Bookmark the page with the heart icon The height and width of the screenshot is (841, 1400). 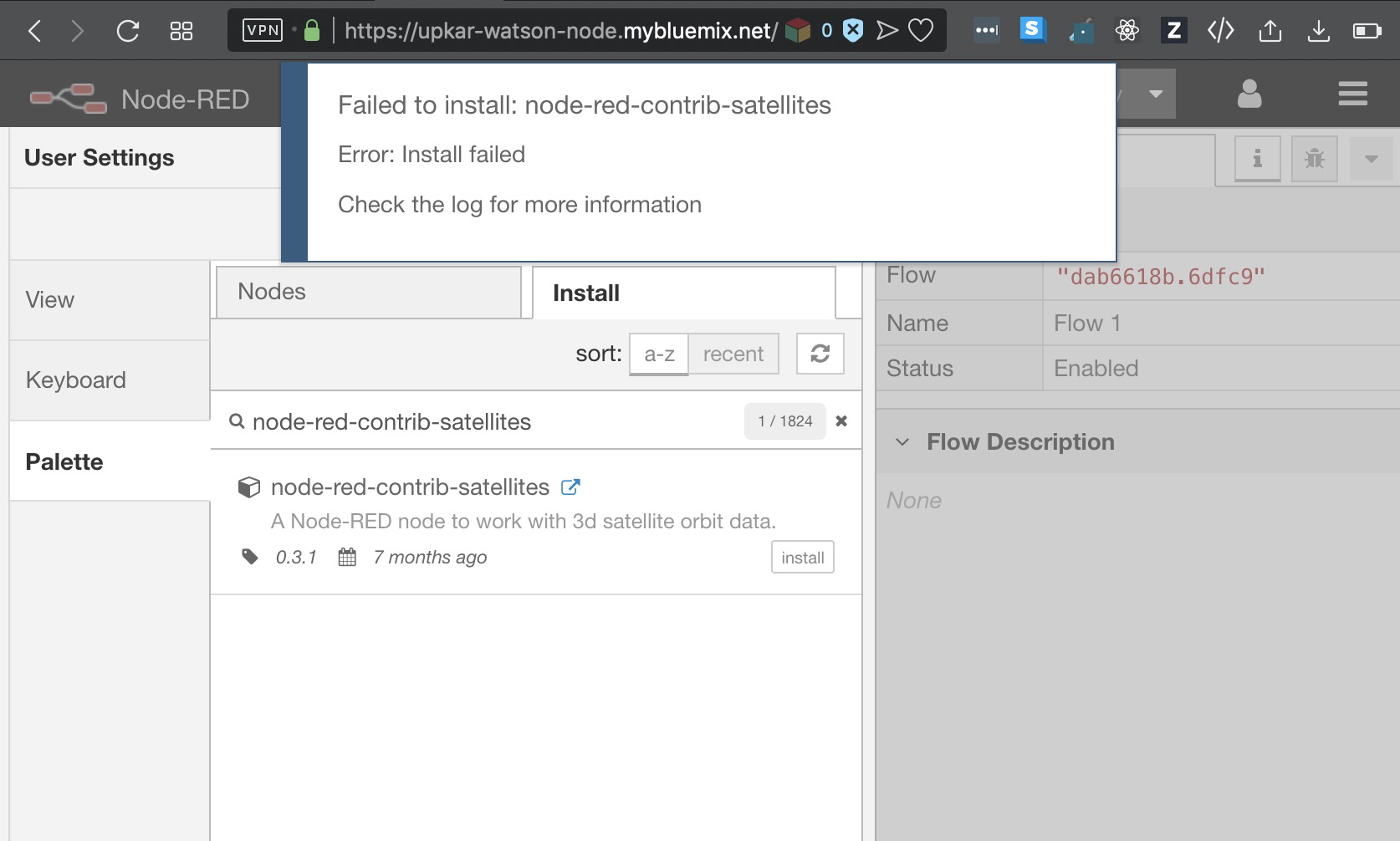point(921,31)
